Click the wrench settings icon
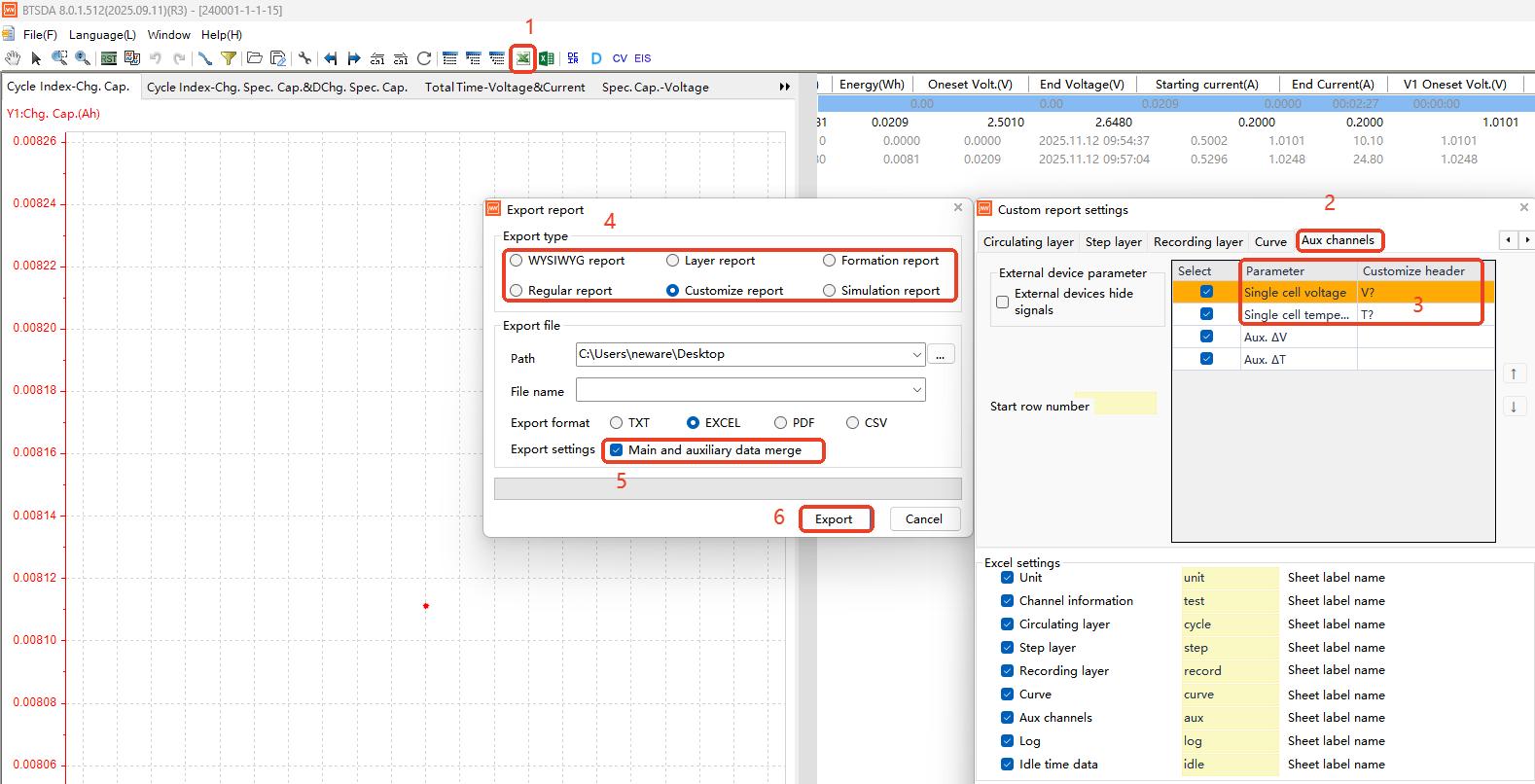Screen dimensions: 1535x784 (304, 58)
